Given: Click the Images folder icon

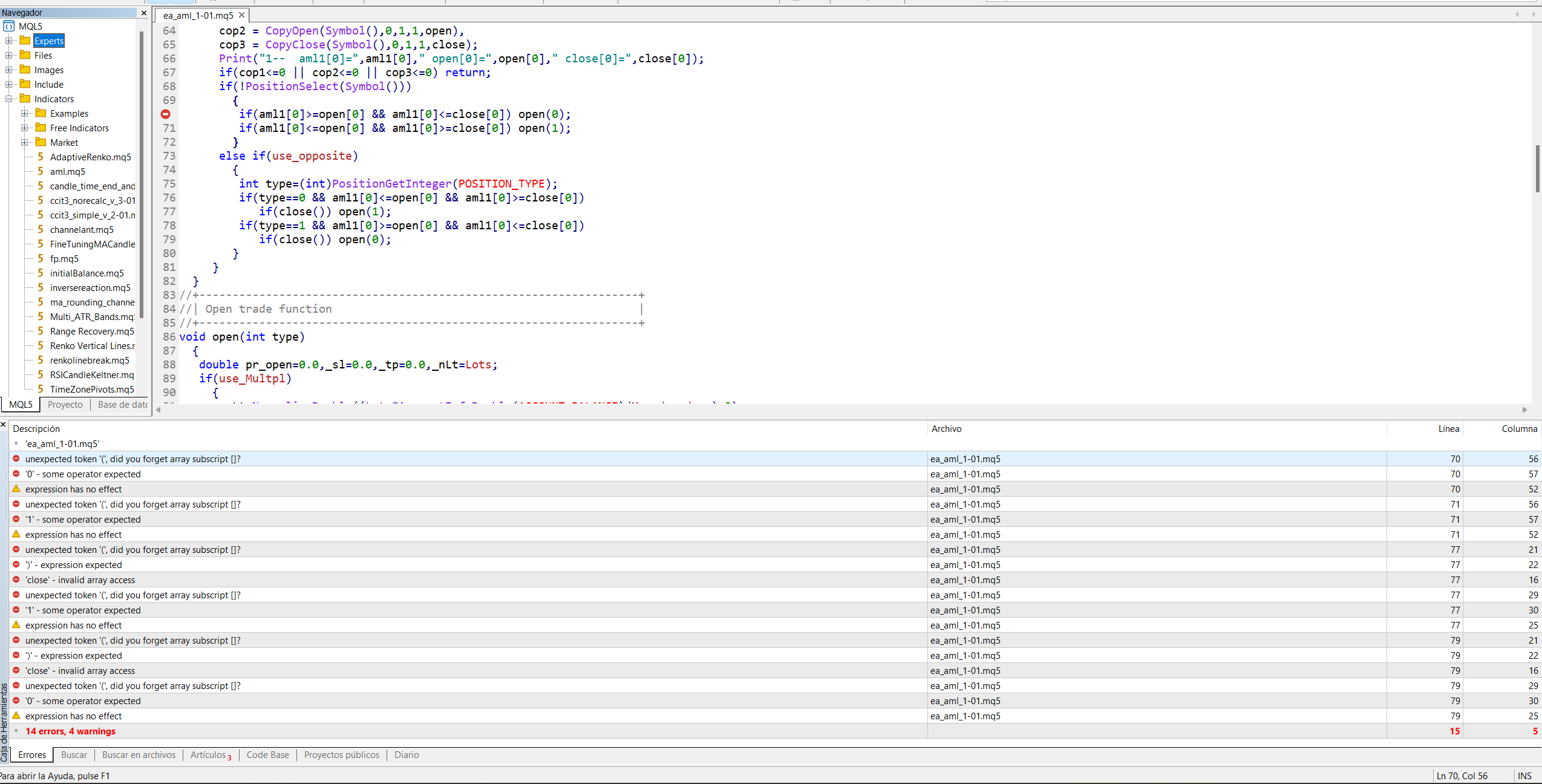Looking at the screenshot, I should [x=25, y=70].
